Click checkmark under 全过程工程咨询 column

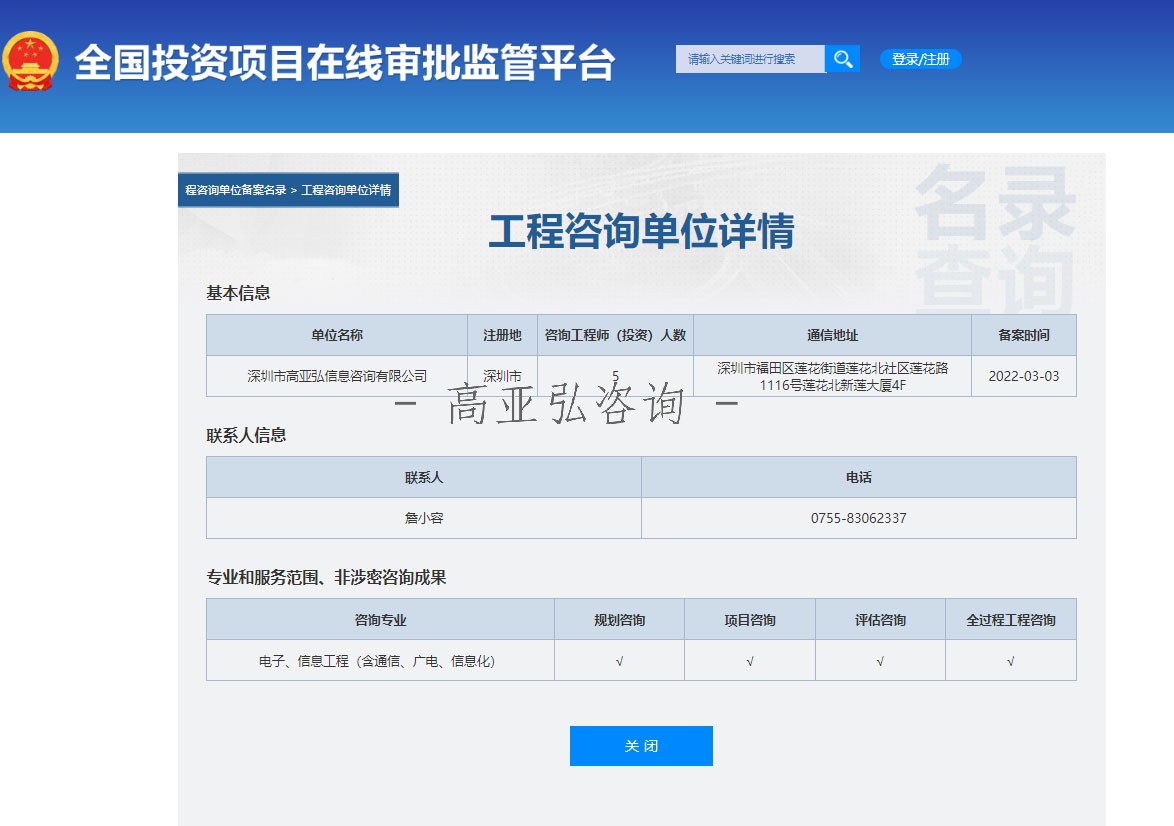click(x=1010, y=661)
